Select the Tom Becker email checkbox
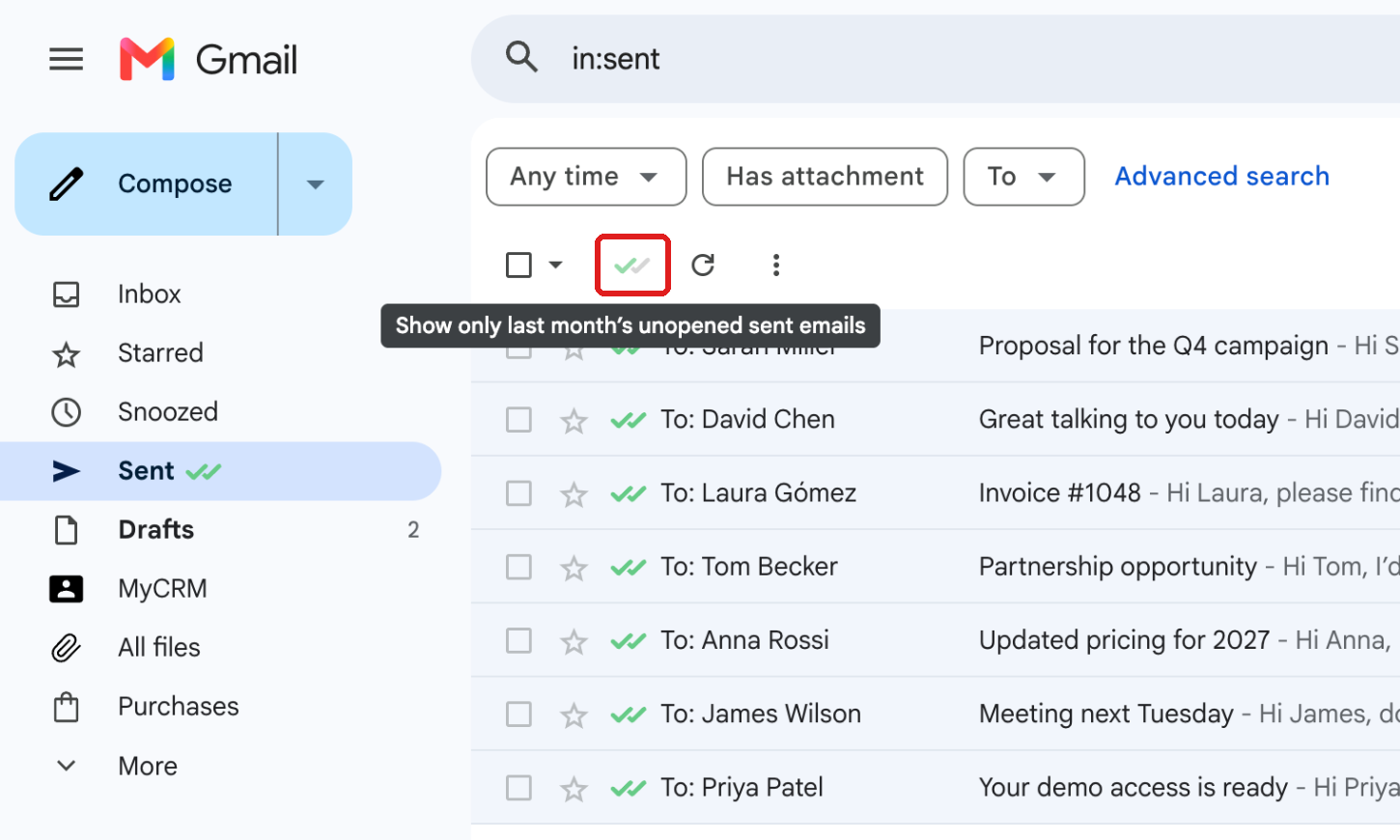The width and height of the screenshot is (1400, 840). (x=518, y=567)
